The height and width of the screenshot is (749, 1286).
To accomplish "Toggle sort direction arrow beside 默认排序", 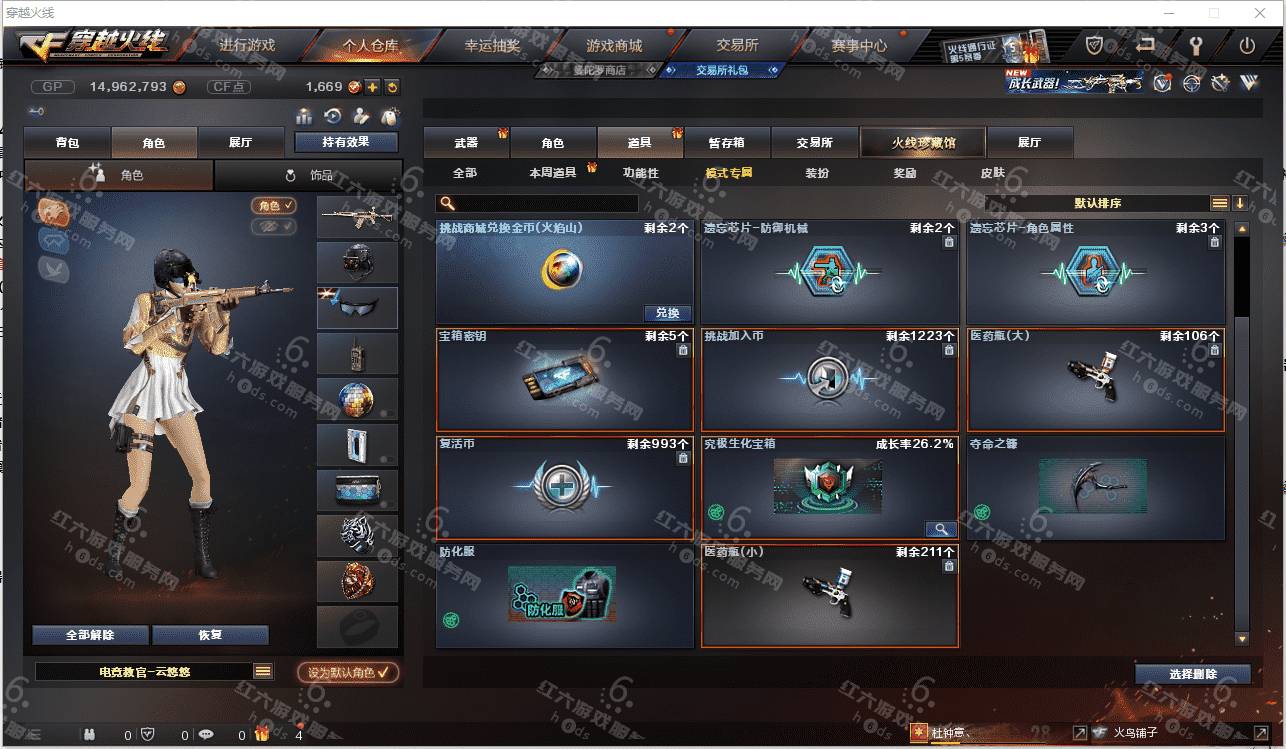I will pyautogui.click(x=1240, y=203).
